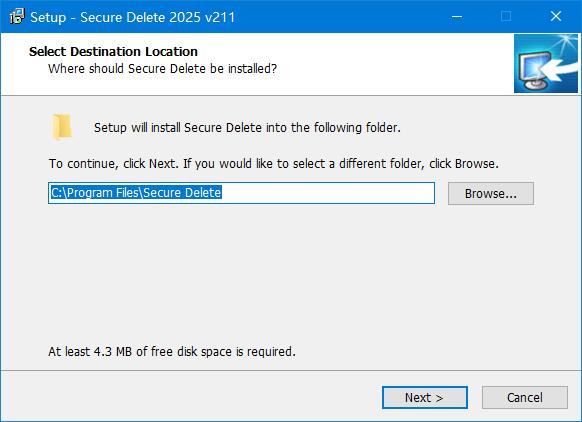Click the 'Setup will install Secure Delete' message
This screenshot has height=422, width=582.
click(247, 128)
